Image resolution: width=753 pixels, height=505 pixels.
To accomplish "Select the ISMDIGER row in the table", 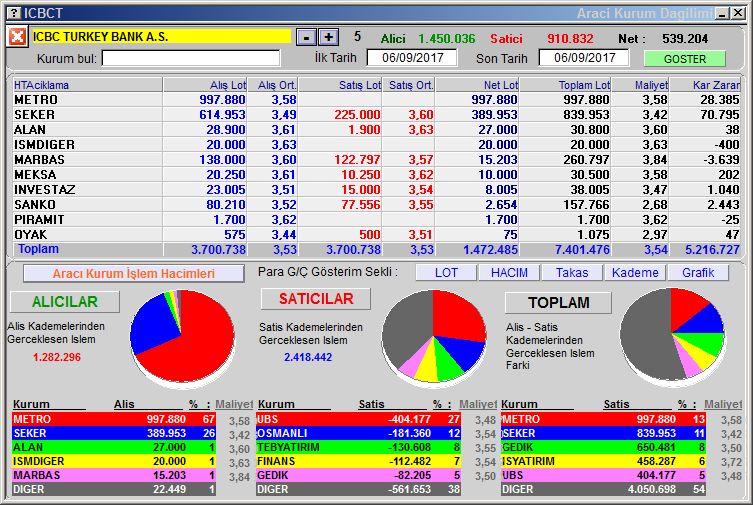I will pos(376,144).
